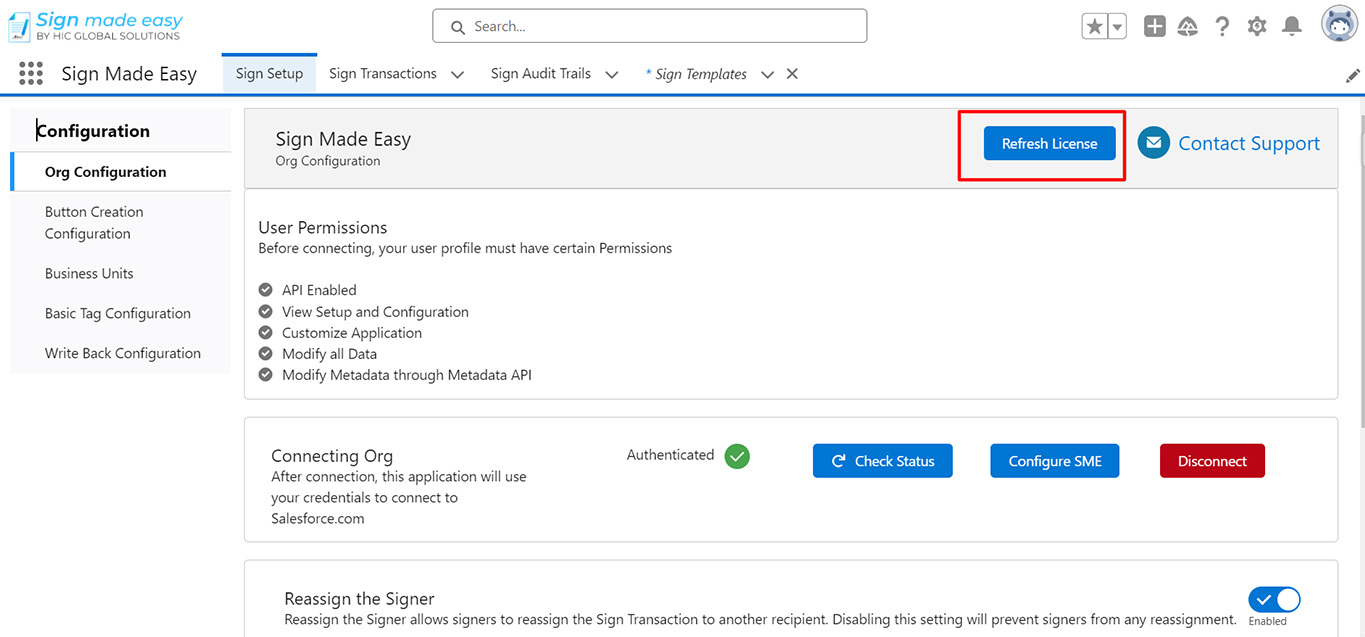Expand the Sign Audit Trails dropdown chevron
The height and width of the screenshot is (637, 1365).
tap(612, 74)
